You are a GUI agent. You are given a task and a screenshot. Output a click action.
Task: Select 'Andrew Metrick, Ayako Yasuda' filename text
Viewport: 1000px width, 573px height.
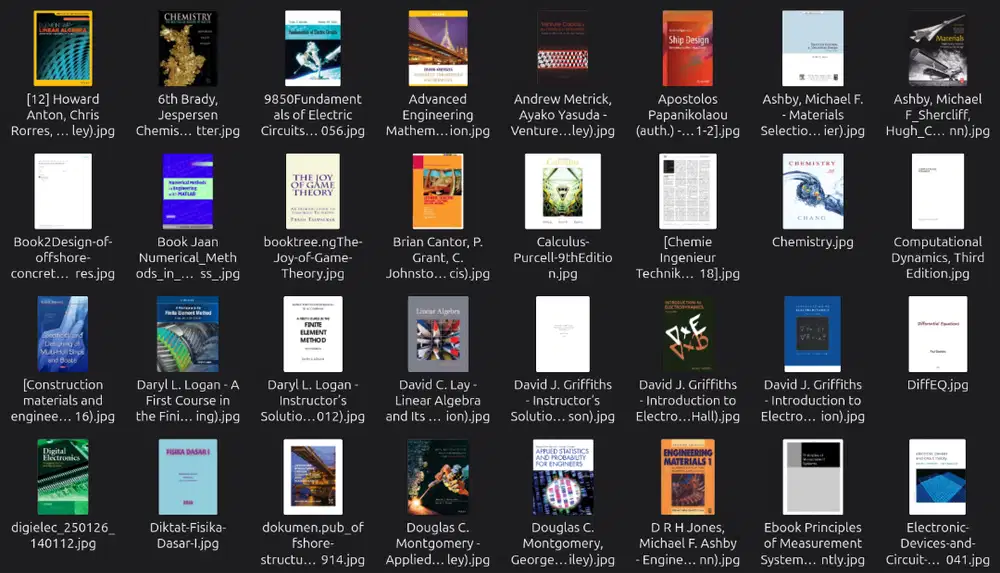562,115
